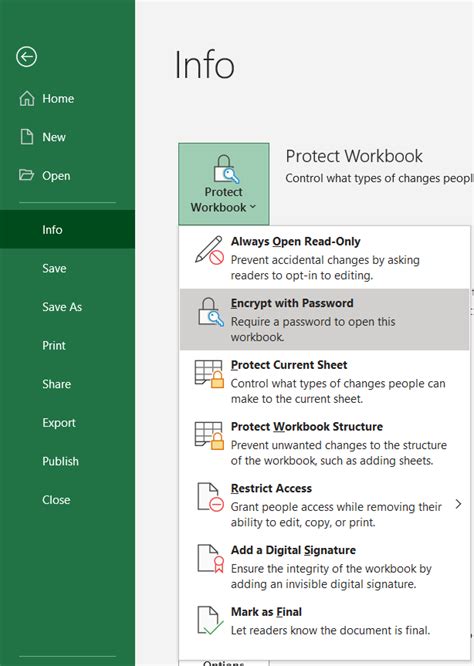Click the Info page title
The height and width of the screenshot is (666, 474).
click(204, 65)
